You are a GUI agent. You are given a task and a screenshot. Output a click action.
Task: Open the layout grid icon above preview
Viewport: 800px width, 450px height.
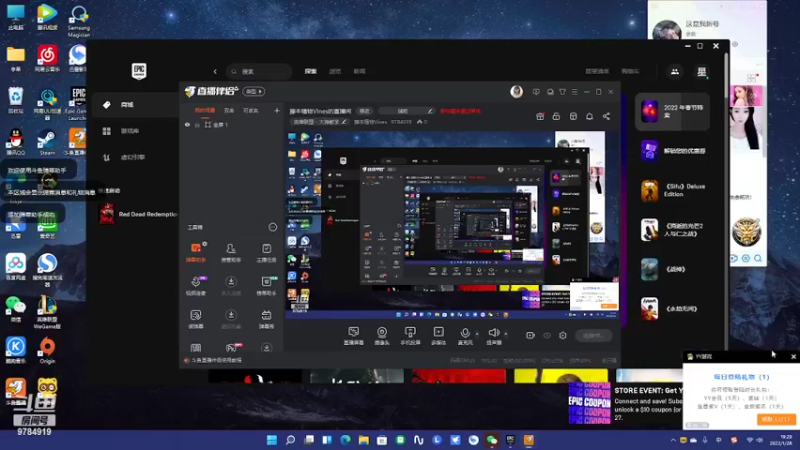click(573, 116)
